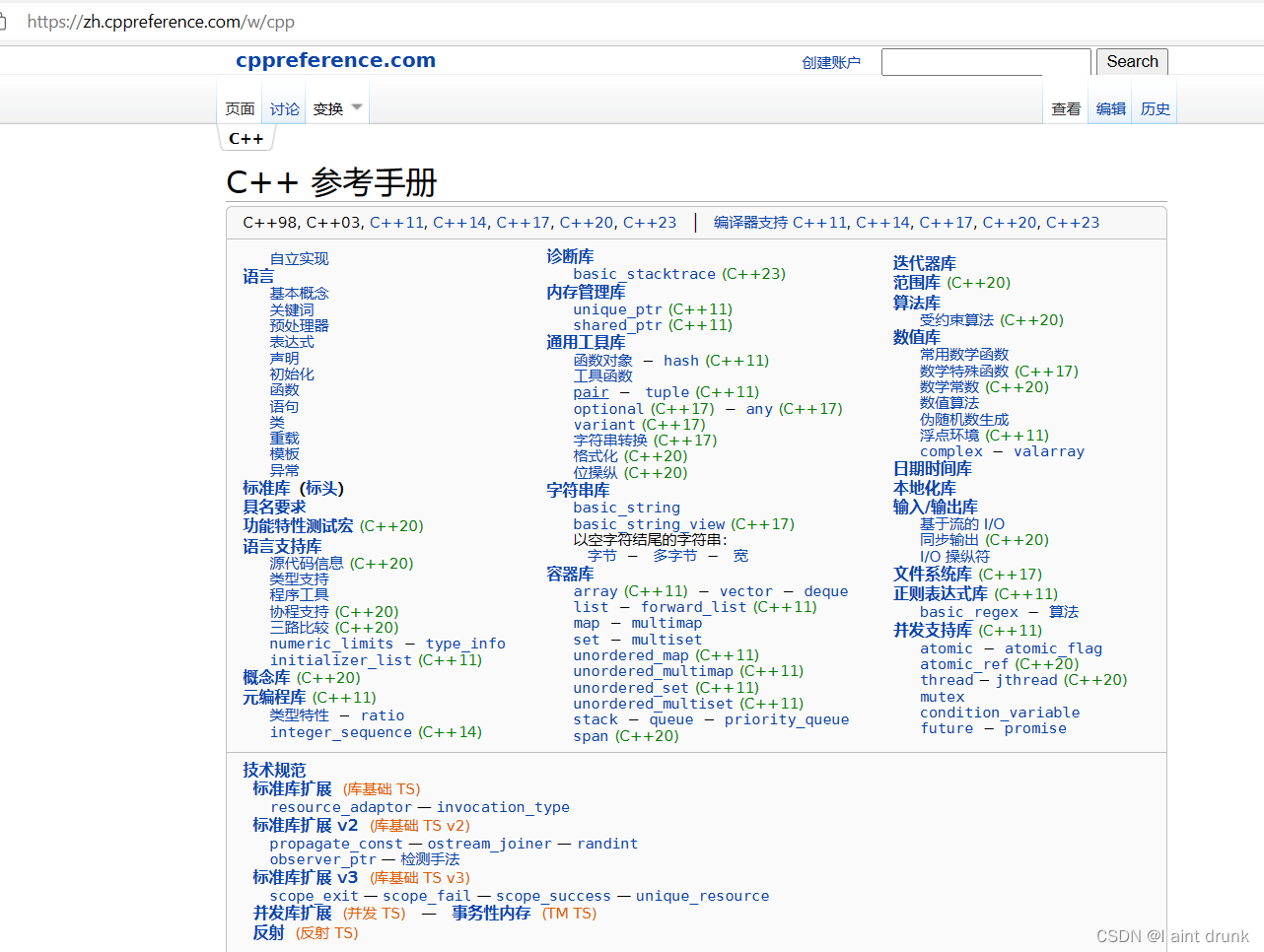Viewport: 1264px width, 952px height.
Task: Click the Search button
Action: click(1132, 62)
